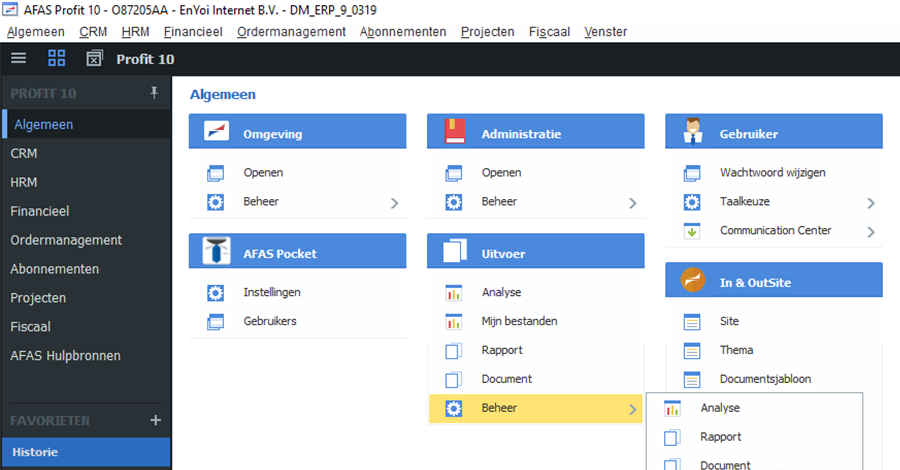The width and height of the screenshot is (900, 470).
Task: Click the chart icon in the Beheer submenu Analyse
Action: click(x=672, y=409)
